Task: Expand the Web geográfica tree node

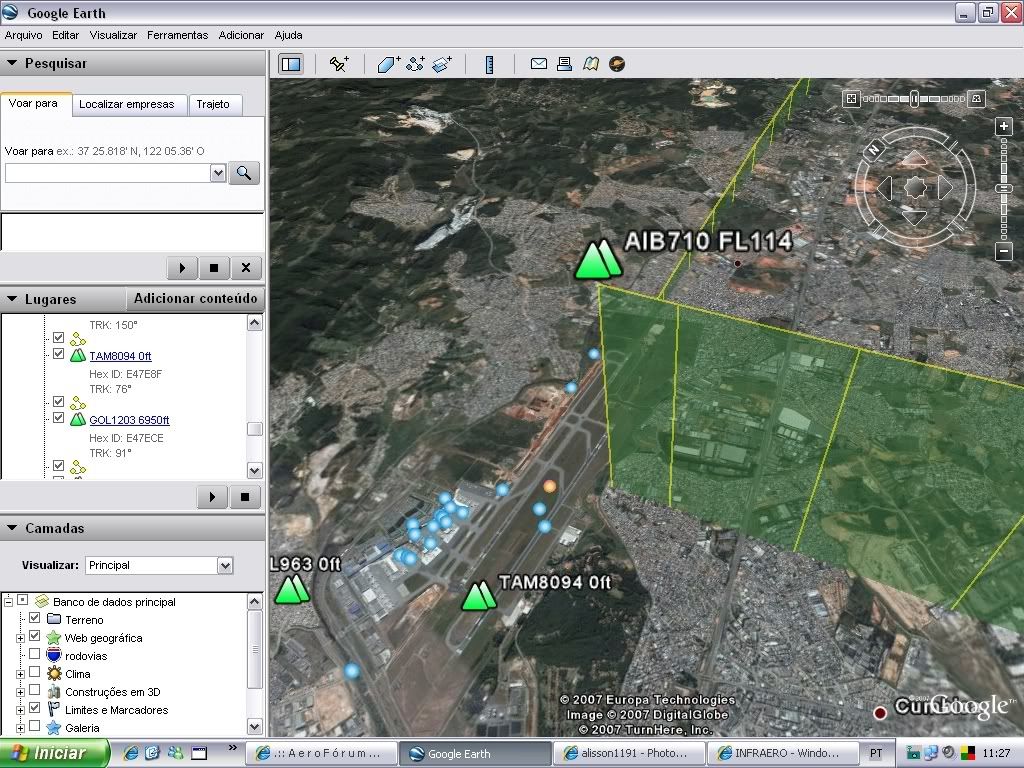Action: pos(21,638)
